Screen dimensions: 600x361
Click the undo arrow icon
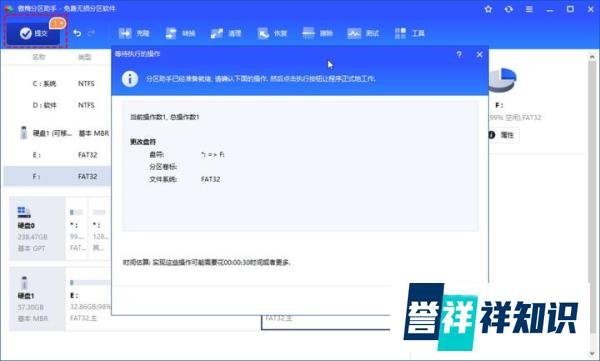point(77,33)
